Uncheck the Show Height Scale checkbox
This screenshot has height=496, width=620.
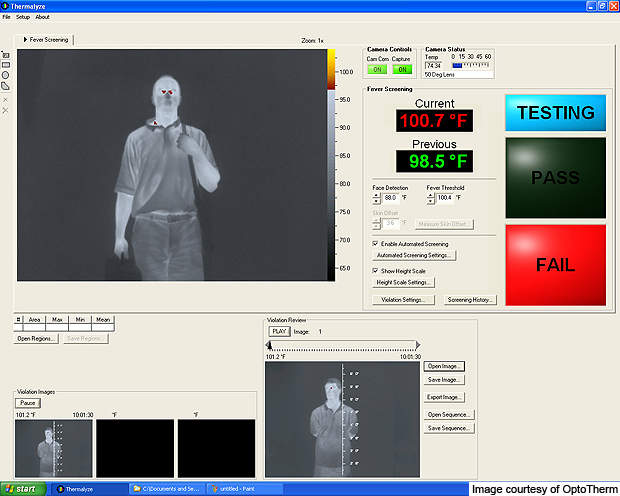pos(375,270)
